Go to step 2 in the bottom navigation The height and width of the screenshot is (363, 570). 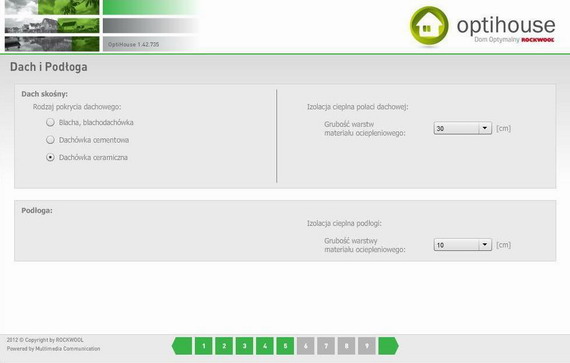coord(224,346)
